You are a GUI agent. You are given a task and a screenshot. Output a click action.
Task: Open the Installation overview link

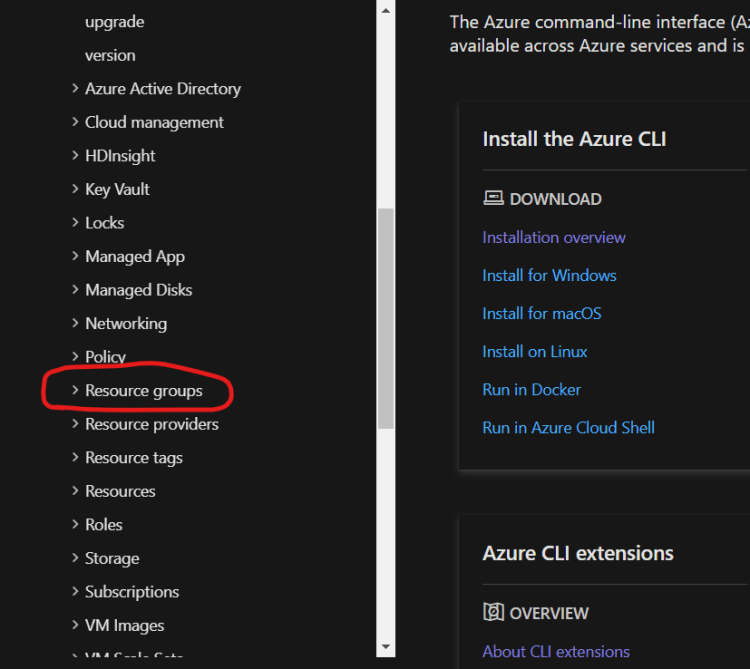click(554, 237)
